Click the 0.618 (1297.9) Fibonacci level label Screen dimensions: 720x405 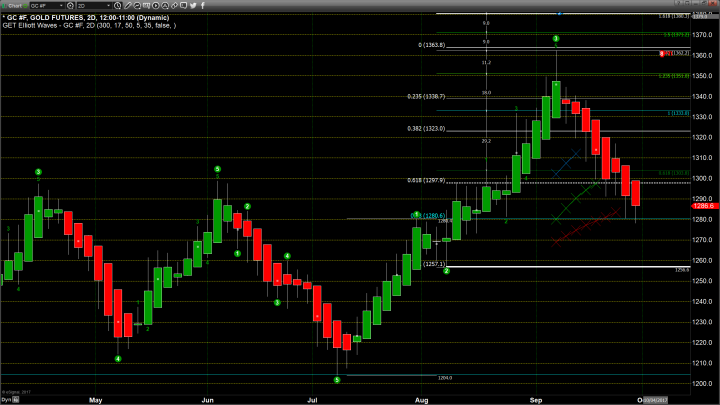426,180
